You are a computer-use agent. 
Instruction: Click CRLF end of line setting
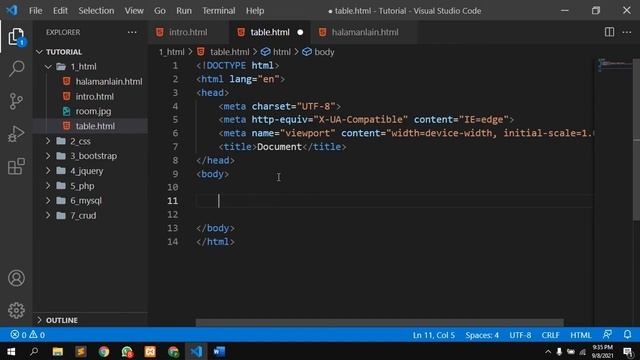(x=550, y=335)
